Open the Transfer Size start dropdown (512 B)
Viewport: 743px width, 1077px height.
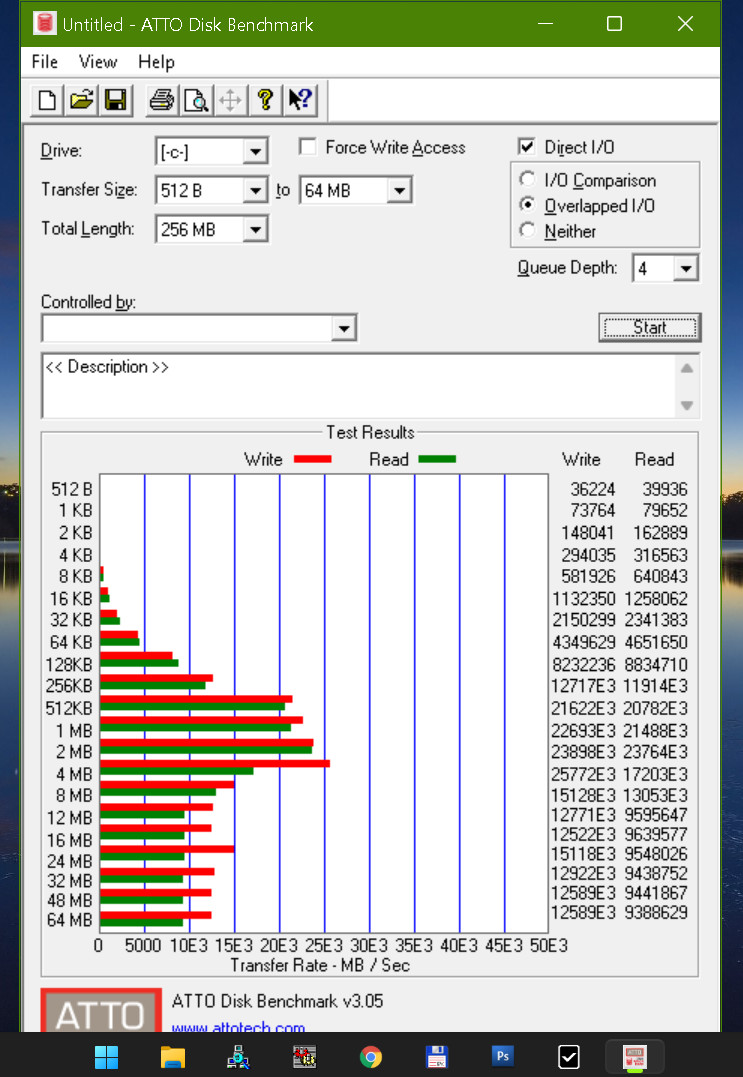coord(255,190)
